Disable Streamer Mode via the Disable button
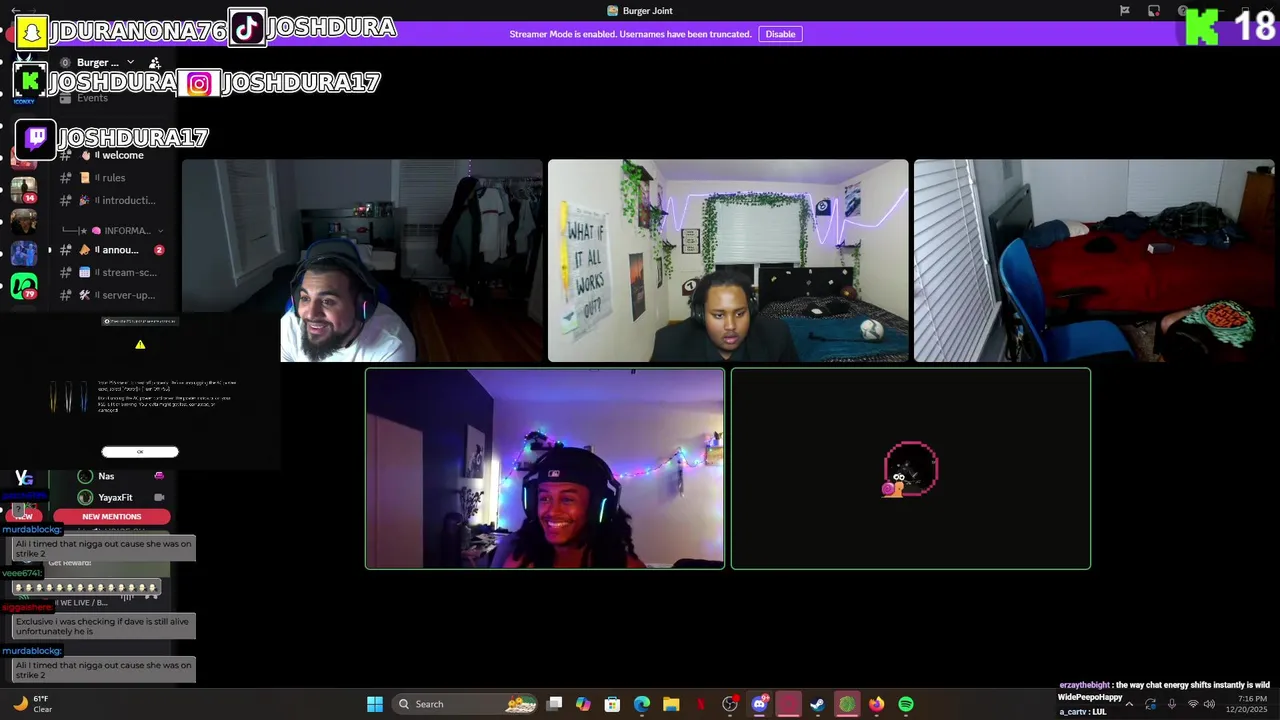Screen dimensions: 1280x720 [780, 34]
